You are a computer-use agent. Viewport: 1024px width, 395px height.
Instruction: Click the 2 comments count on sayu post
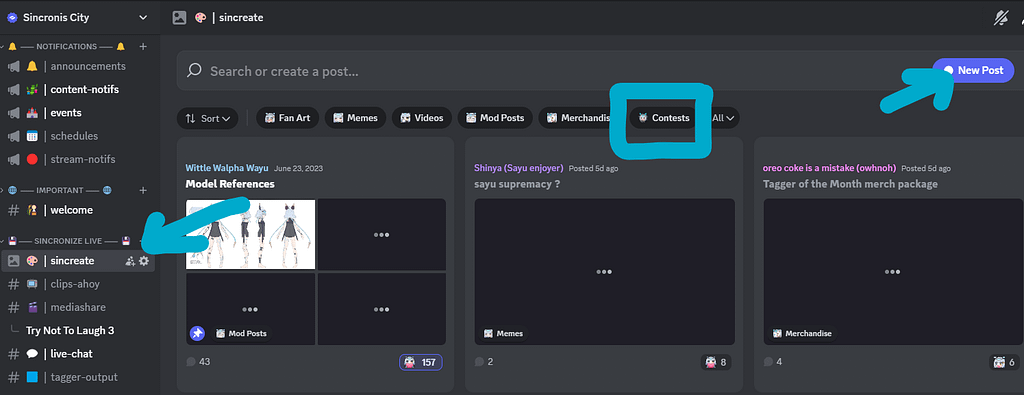pos(484,362)
